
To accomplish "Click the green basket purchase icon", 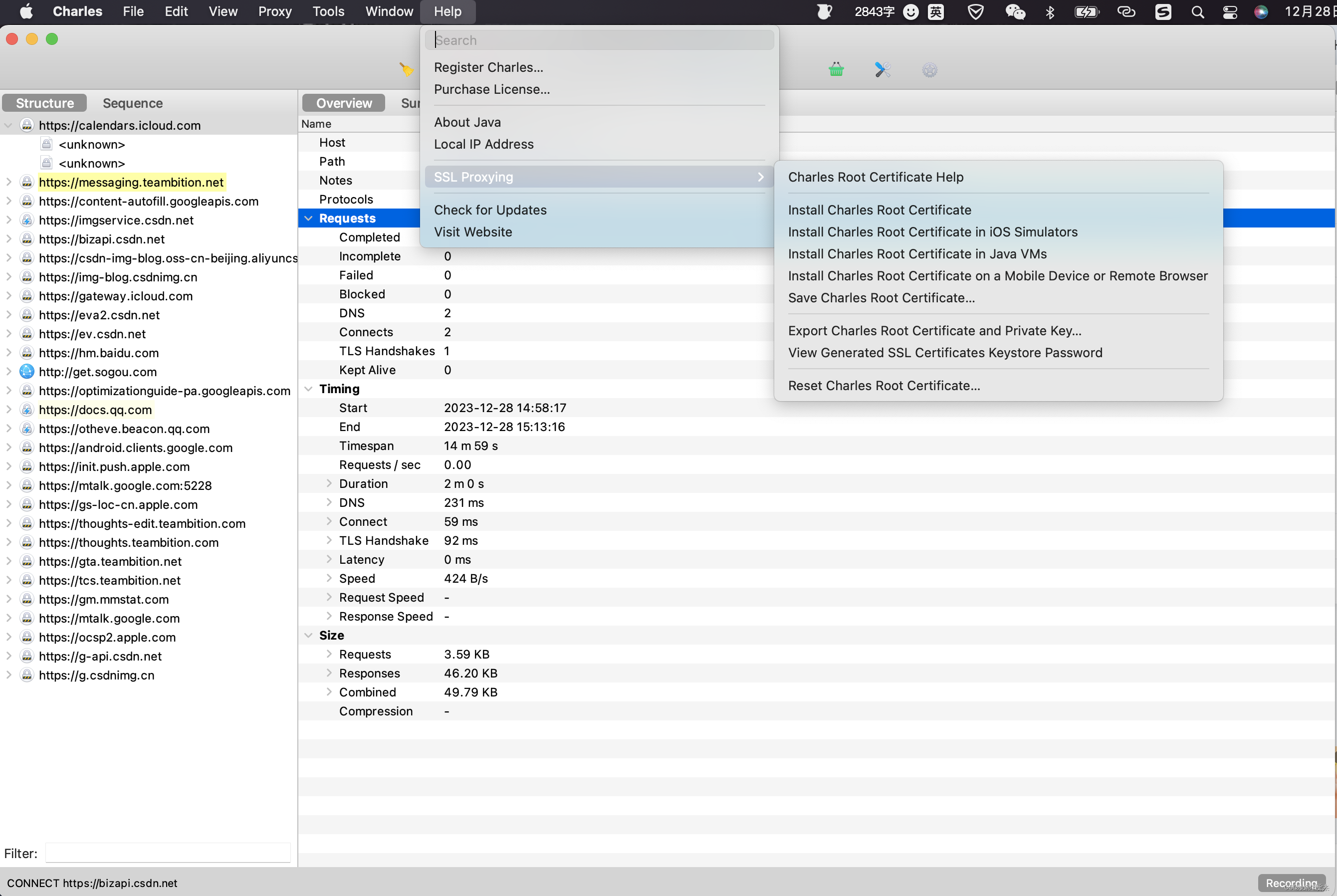I will coord(836,70).
